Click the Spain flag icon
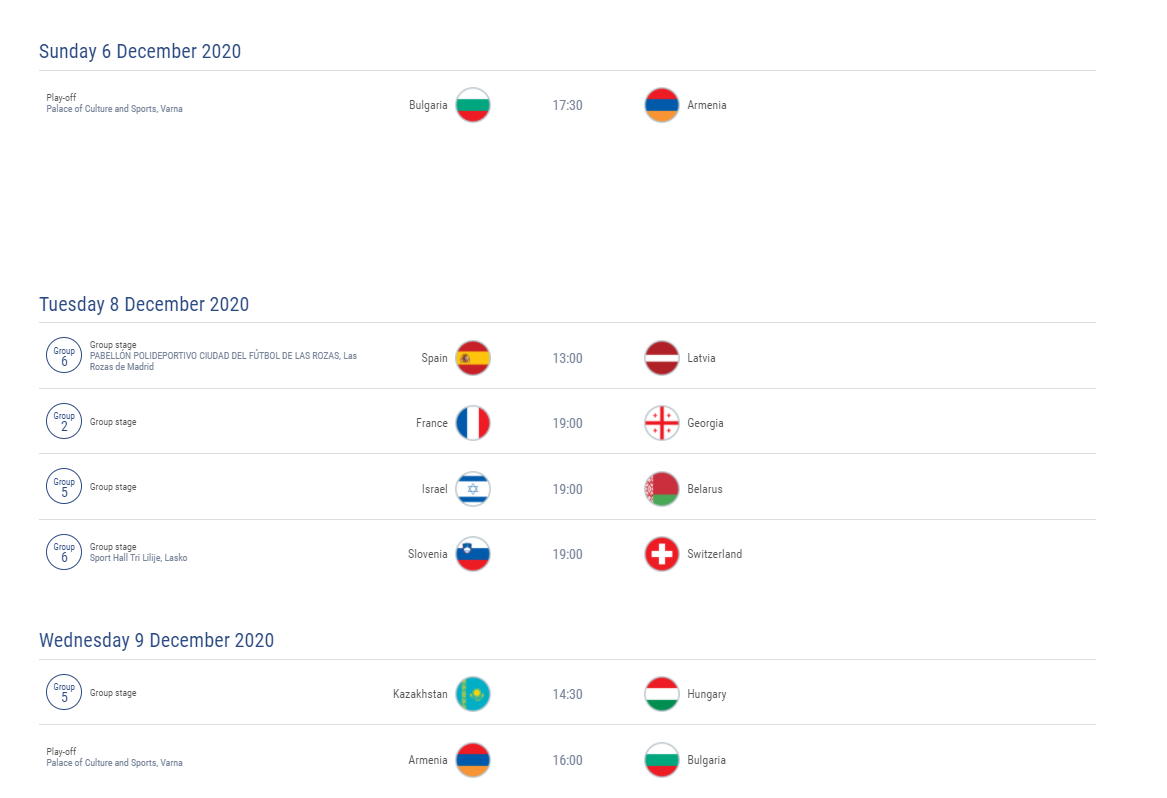 473,358
